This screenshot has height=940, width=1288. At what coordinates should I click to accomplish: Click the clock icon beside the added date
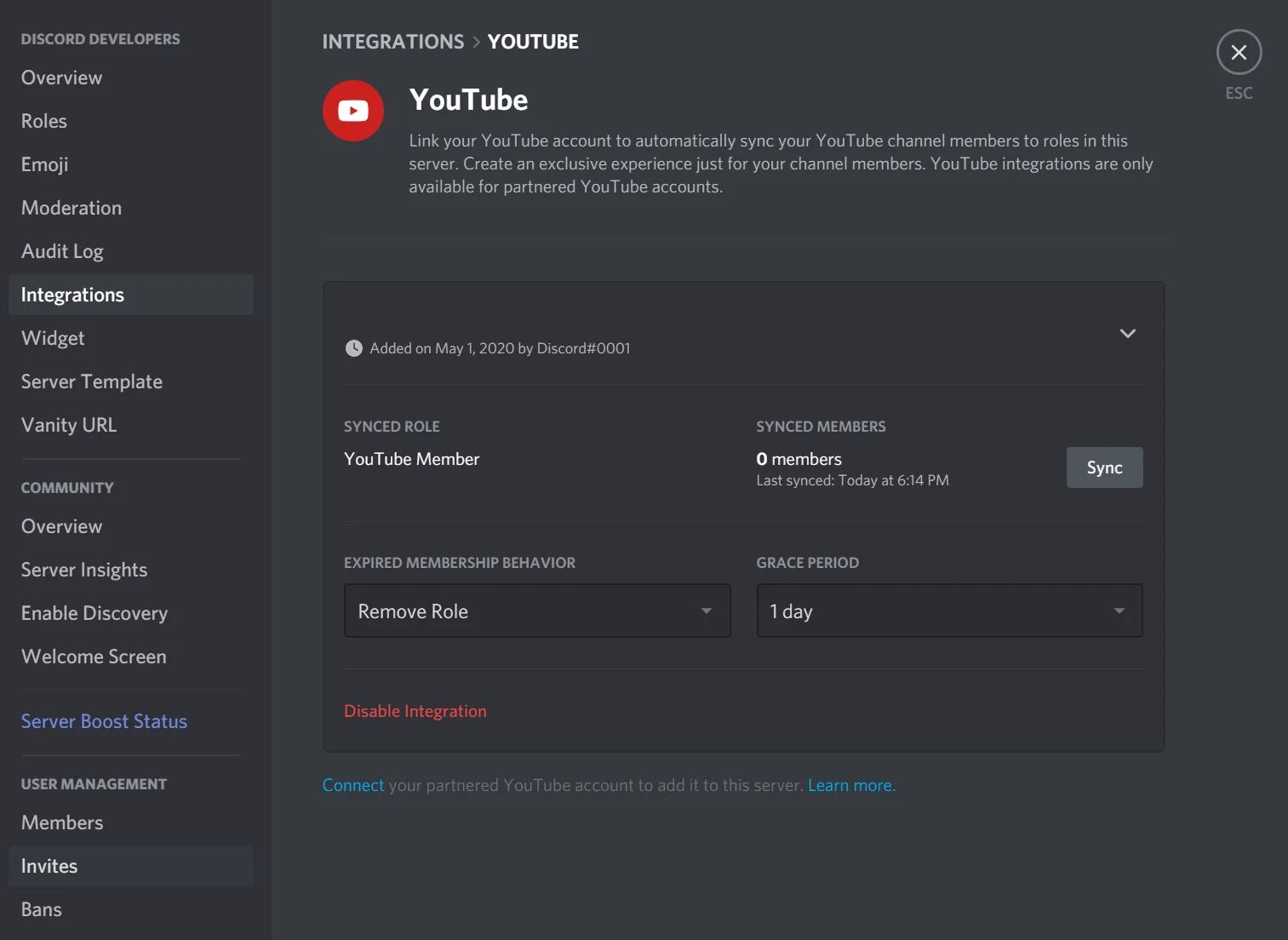pos(353,347)
